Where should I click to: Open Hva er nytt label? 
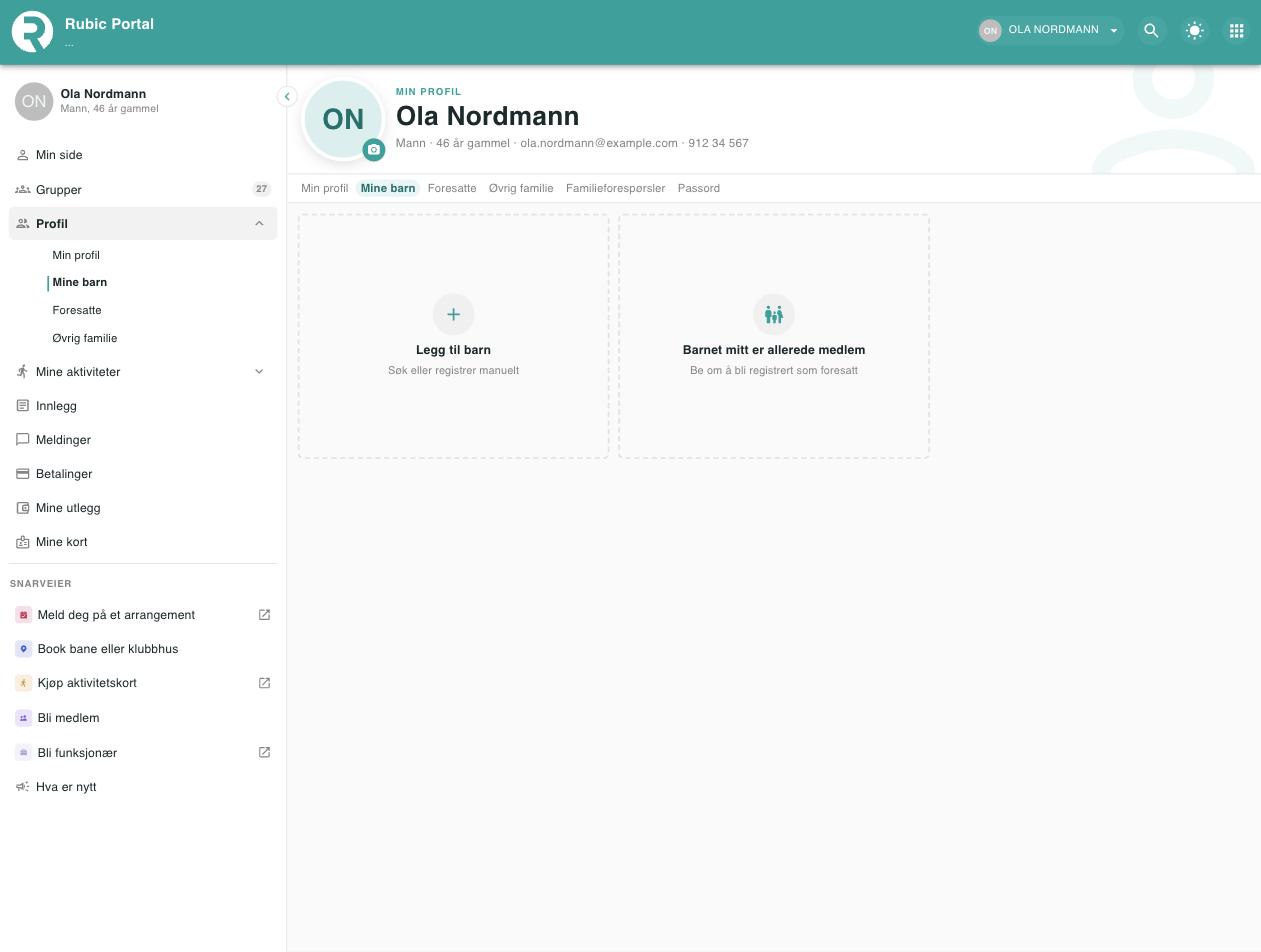(66, 787)
